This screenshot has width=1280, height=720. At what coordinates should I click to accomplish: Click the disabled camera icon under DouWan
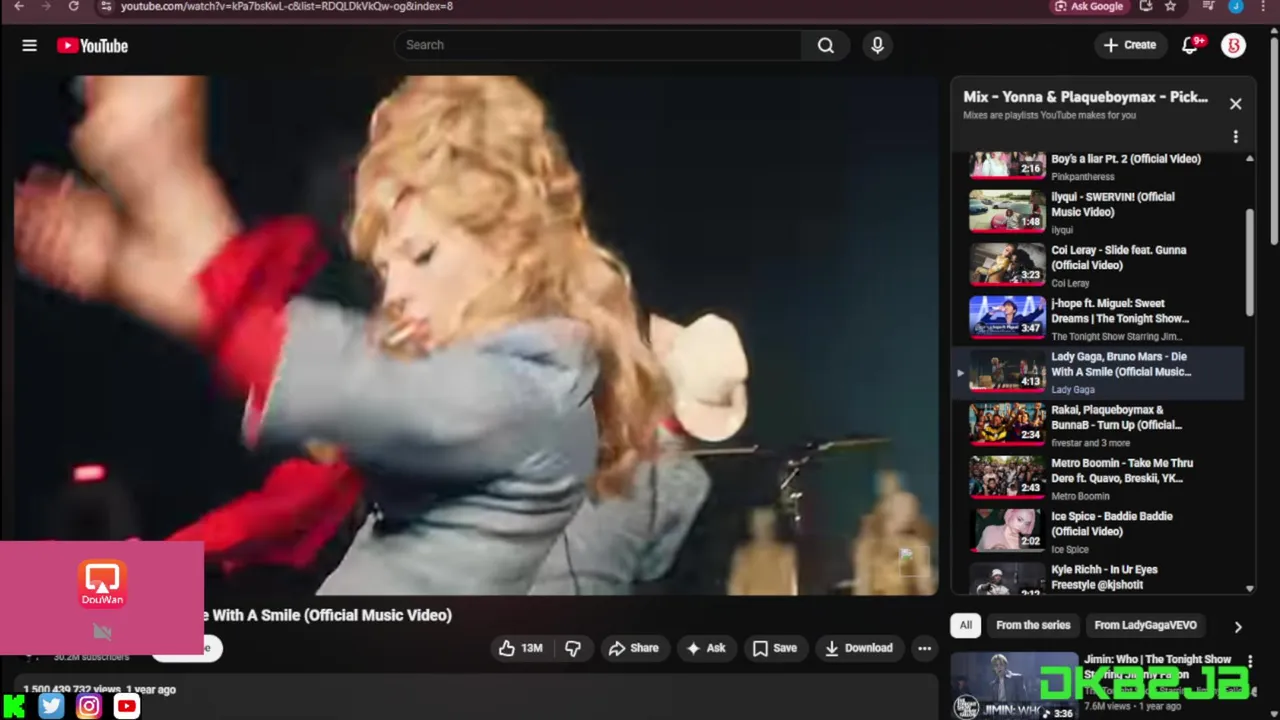click(102, 631)
